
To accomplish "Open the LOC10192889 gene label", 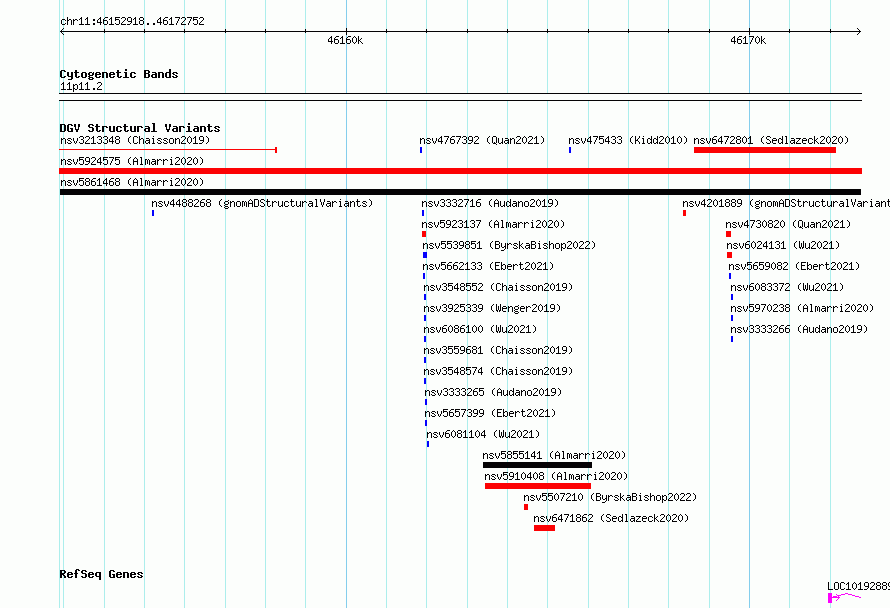I will 858,586.
